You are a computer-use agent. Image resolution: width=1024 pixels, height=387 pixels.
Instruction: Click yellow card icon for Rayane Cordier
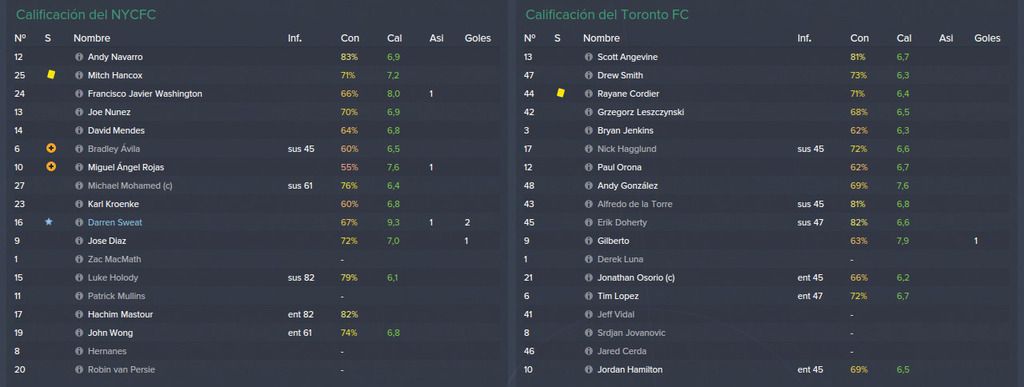pos(560,93)
